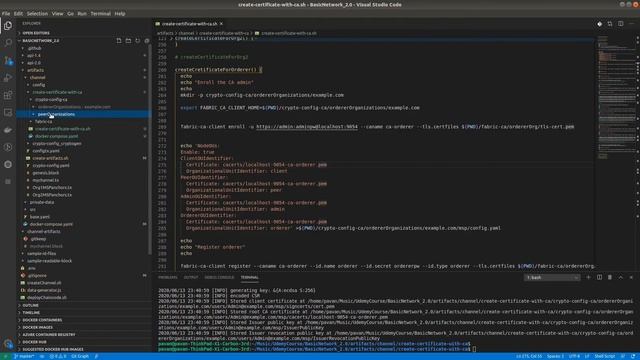
Task: Open the Extensions view
Action: click(8, 95)
